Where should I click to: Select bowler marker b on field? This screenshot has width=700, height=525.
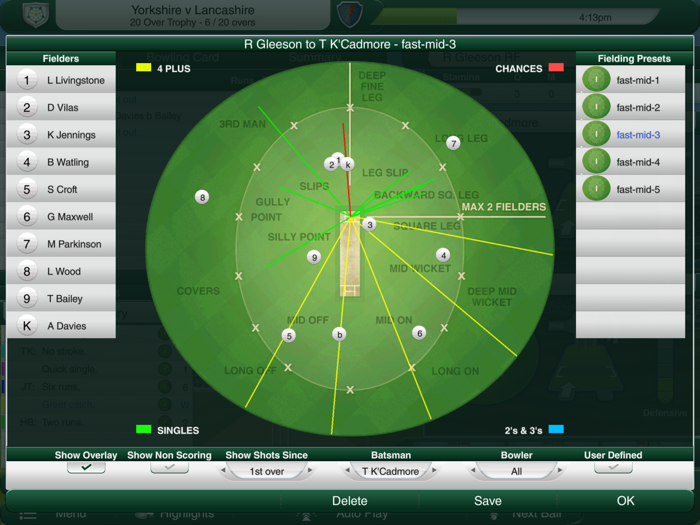point(339,334)
